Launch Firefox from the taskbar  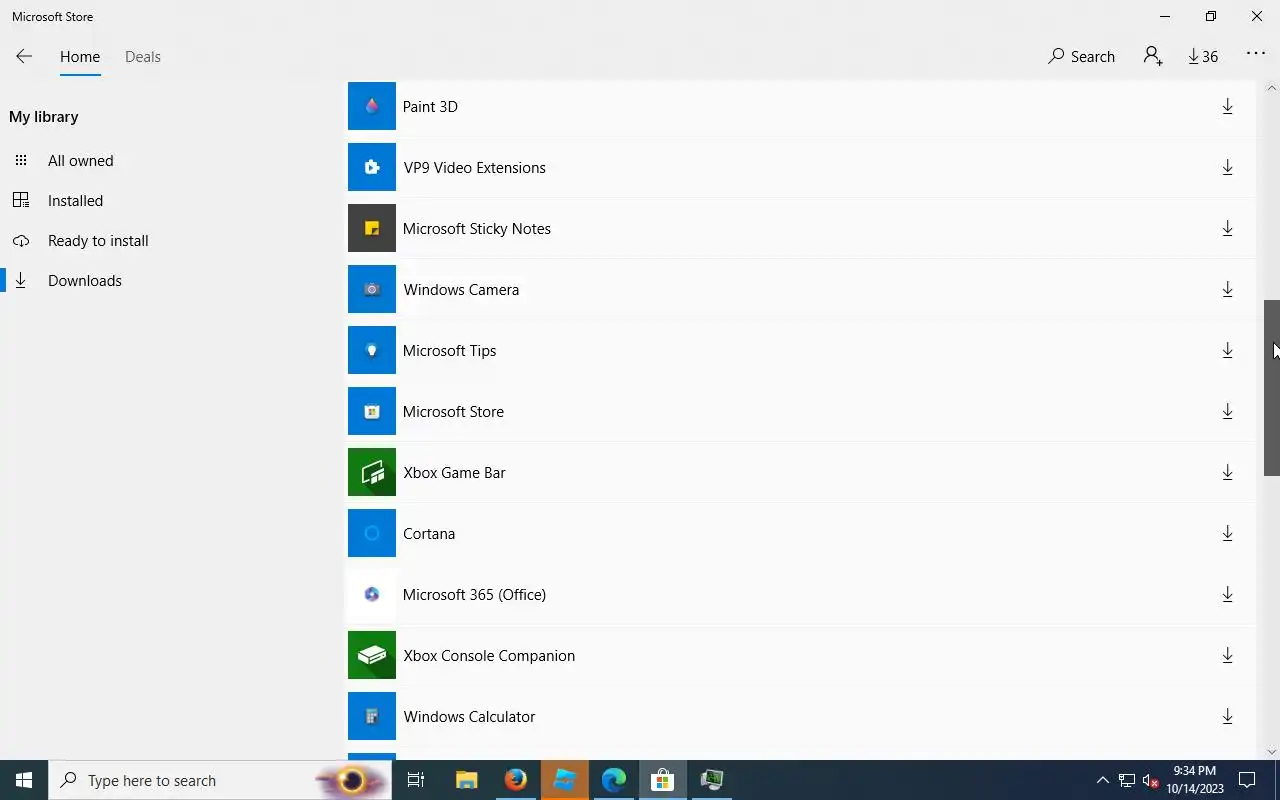515,780
